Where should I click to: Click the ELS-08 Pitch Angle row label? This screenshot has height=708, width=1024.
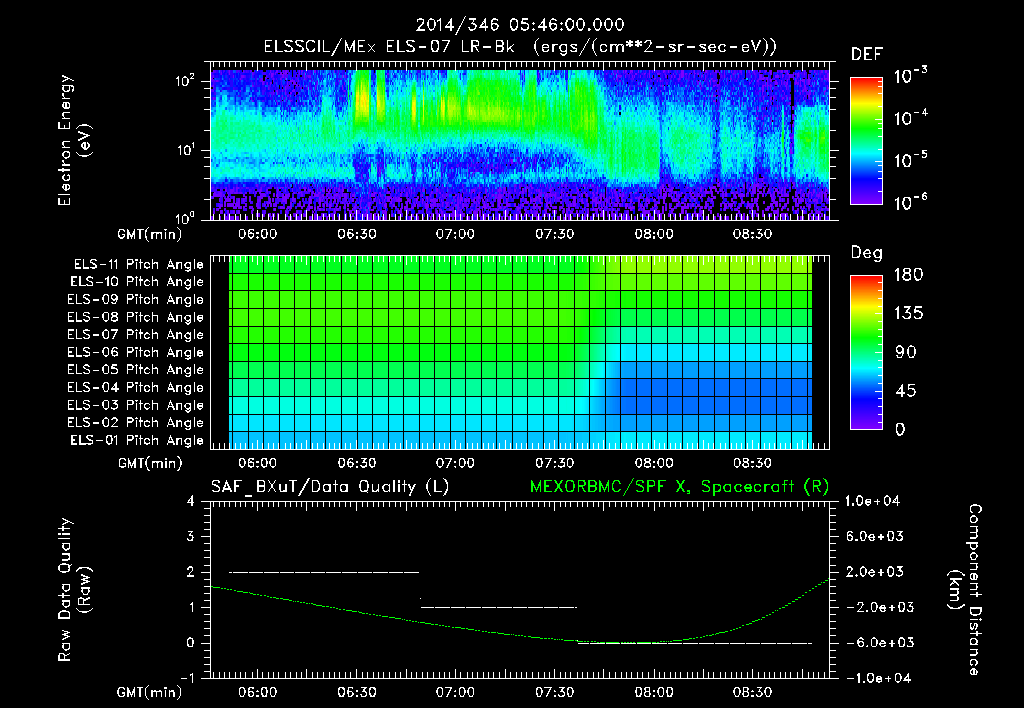136,317
